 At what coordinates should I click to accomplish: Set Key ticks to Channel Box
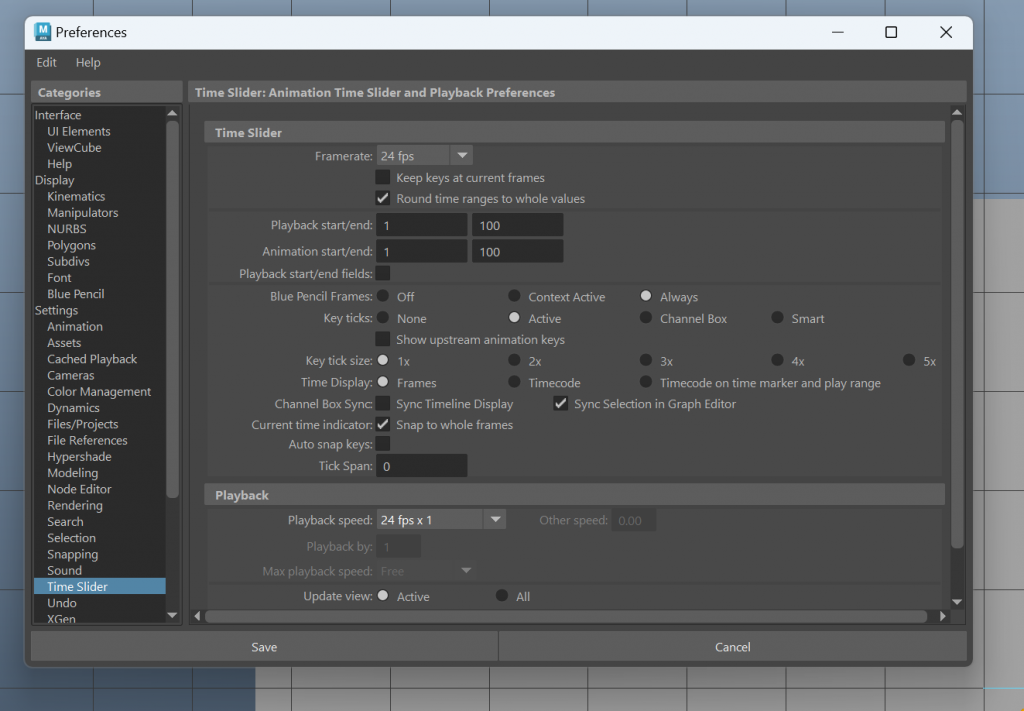point(646,318)
